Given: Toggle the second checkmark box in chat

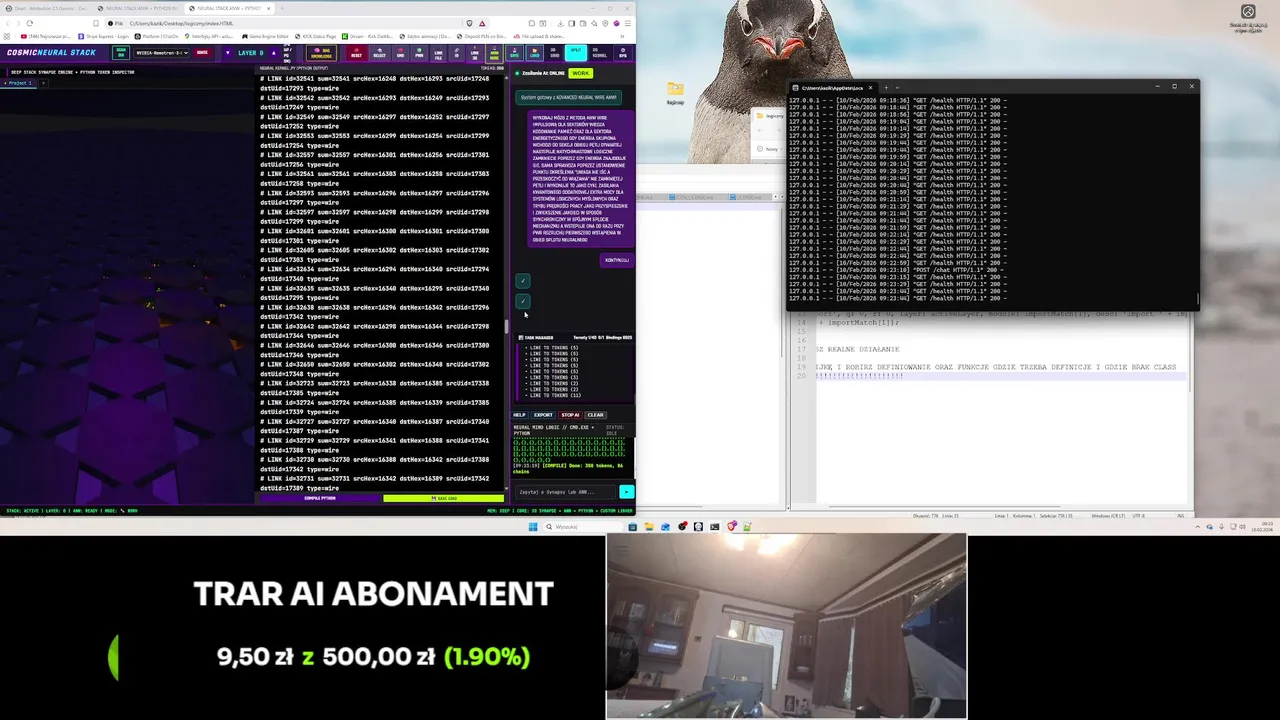Looking at the screenshot, I should click(522, 301).
